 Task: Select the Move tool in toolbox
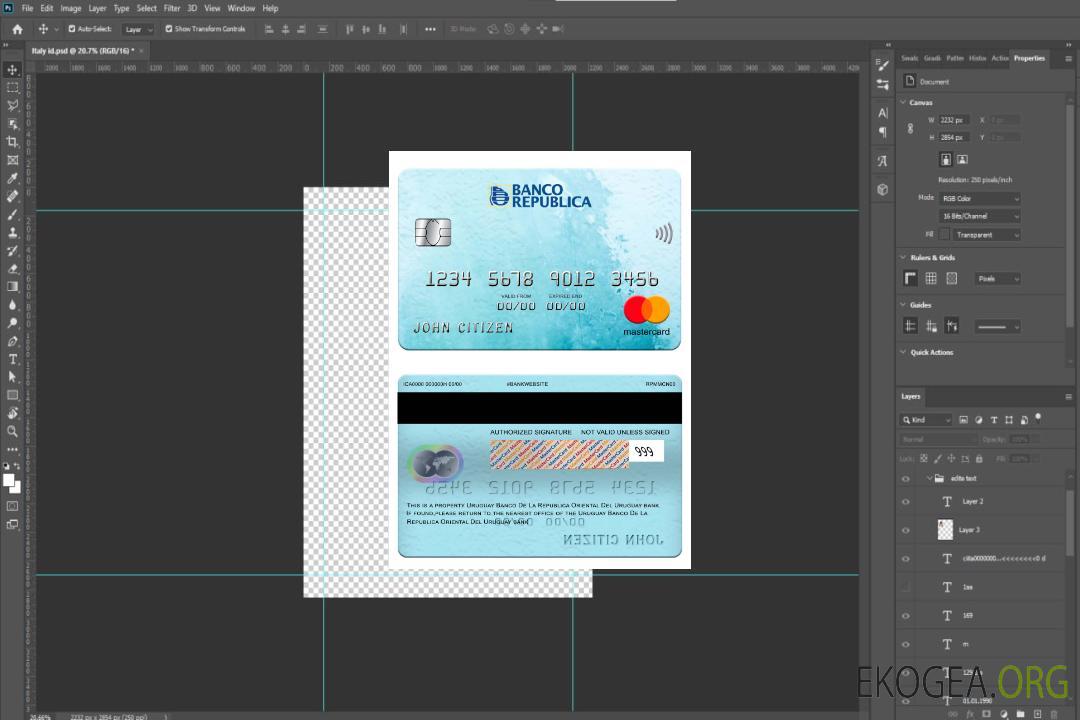(12, 70)
